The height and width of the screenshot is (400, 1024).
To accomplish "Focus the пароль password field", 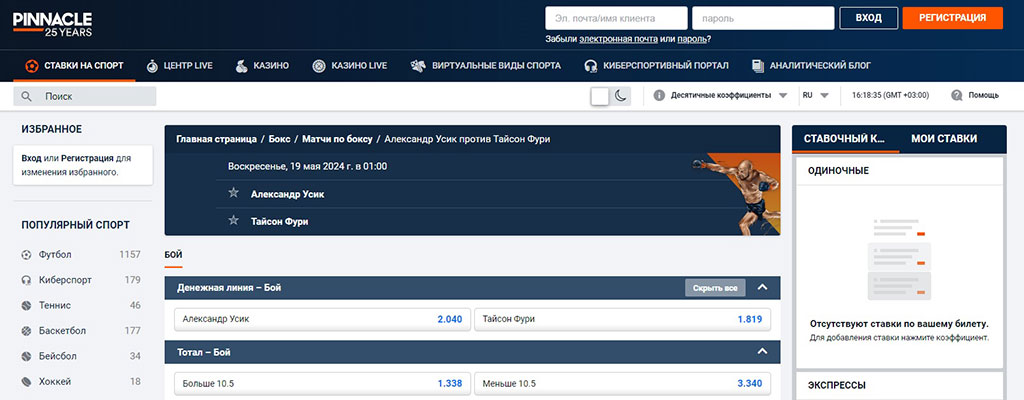I will 763,18.
